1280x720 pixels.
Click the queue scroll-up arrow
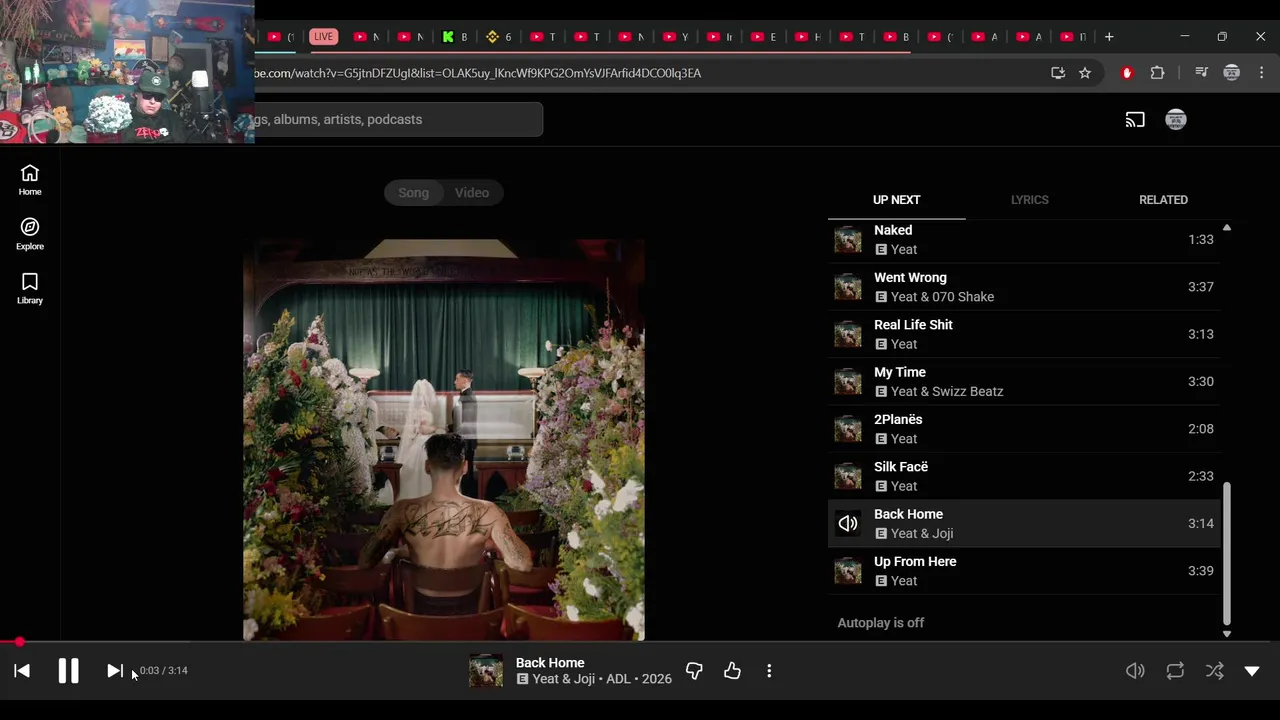pos(1227,228)
